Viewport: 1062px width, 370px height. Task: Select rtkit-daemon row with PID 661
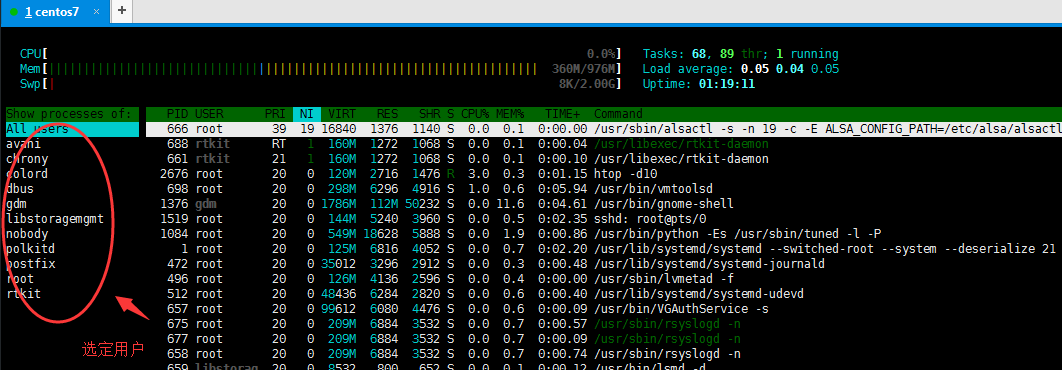pyautogui.click(x=604, y=159)
